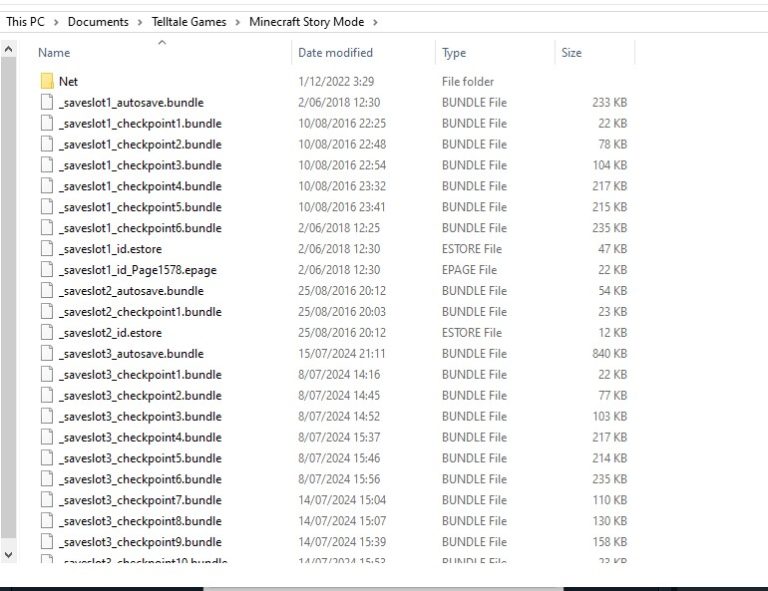Click file icon beside _saveslot3_checkpoint6.bundle
The image size is (768, 591).
click(47, 479)
